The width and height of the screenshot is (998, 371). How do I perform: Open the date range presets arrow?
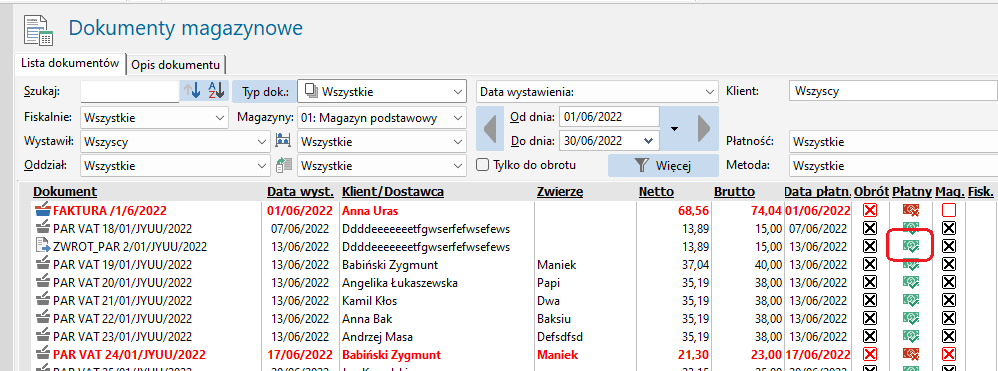coord(675,129)
